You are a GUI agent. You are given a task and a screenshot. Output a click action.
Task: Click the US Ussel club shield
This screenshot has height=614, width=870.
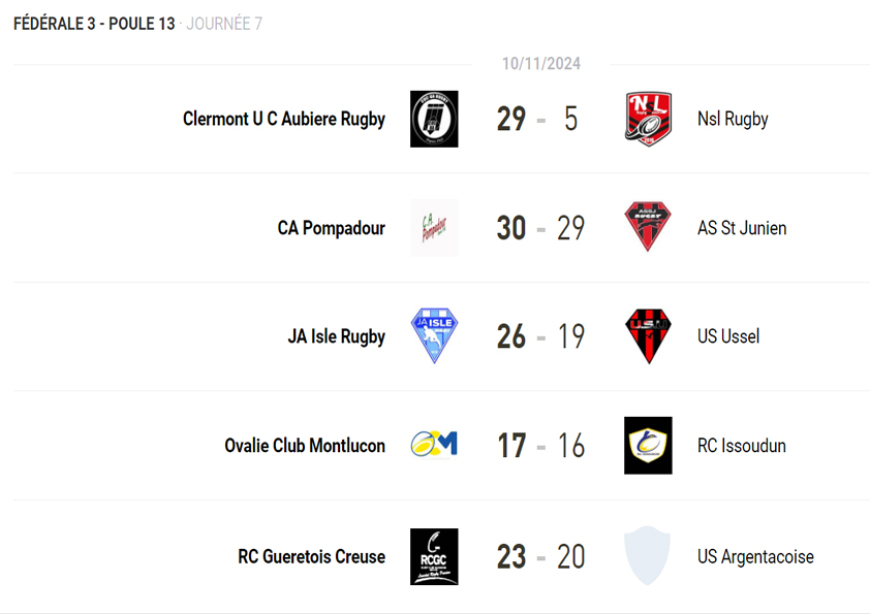[x=648, y=336]
